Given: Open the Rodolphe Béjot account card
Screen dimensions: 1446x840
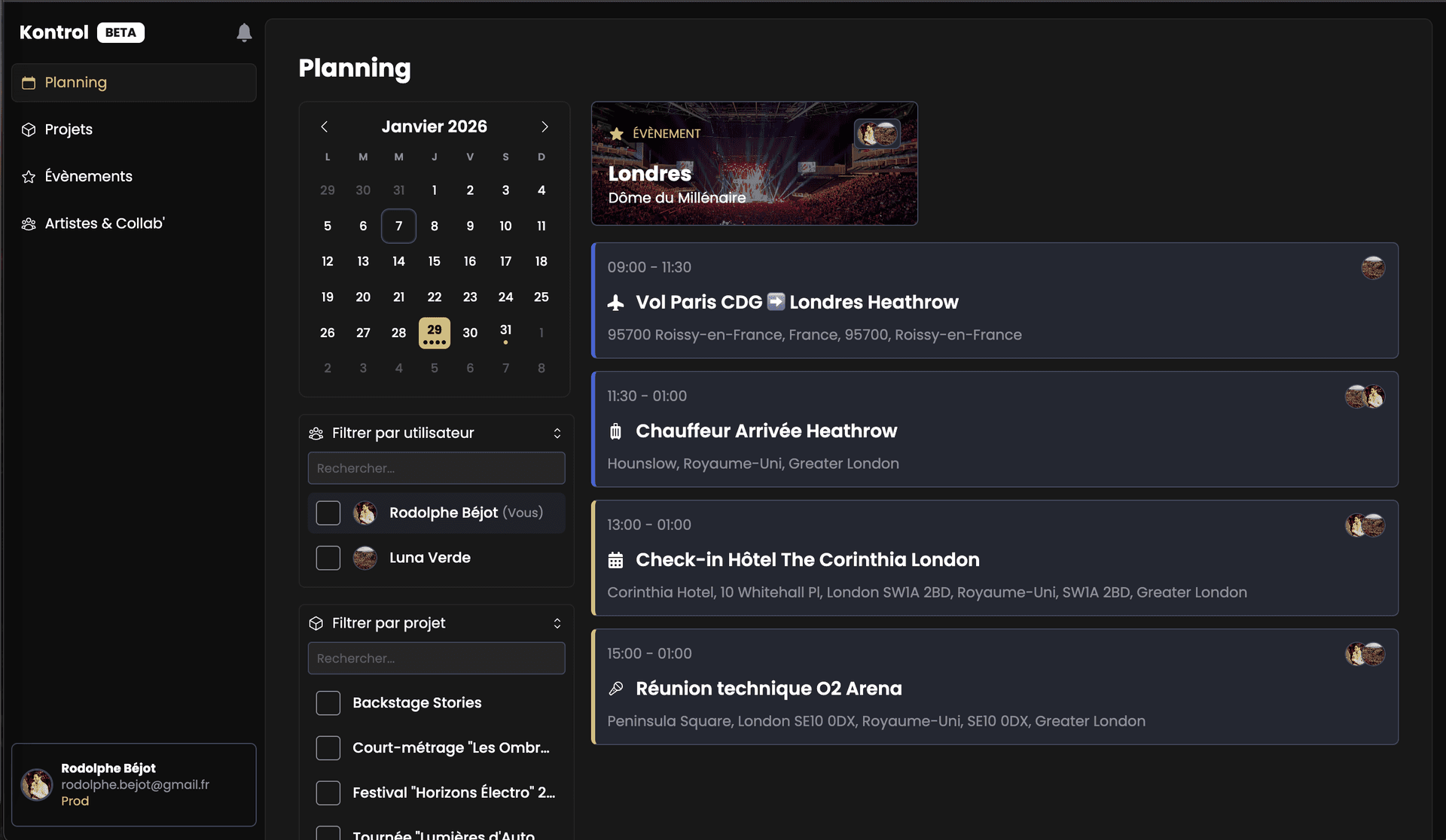Looking at the screenshot, I should pyautogui.click(x=134, y=785).
